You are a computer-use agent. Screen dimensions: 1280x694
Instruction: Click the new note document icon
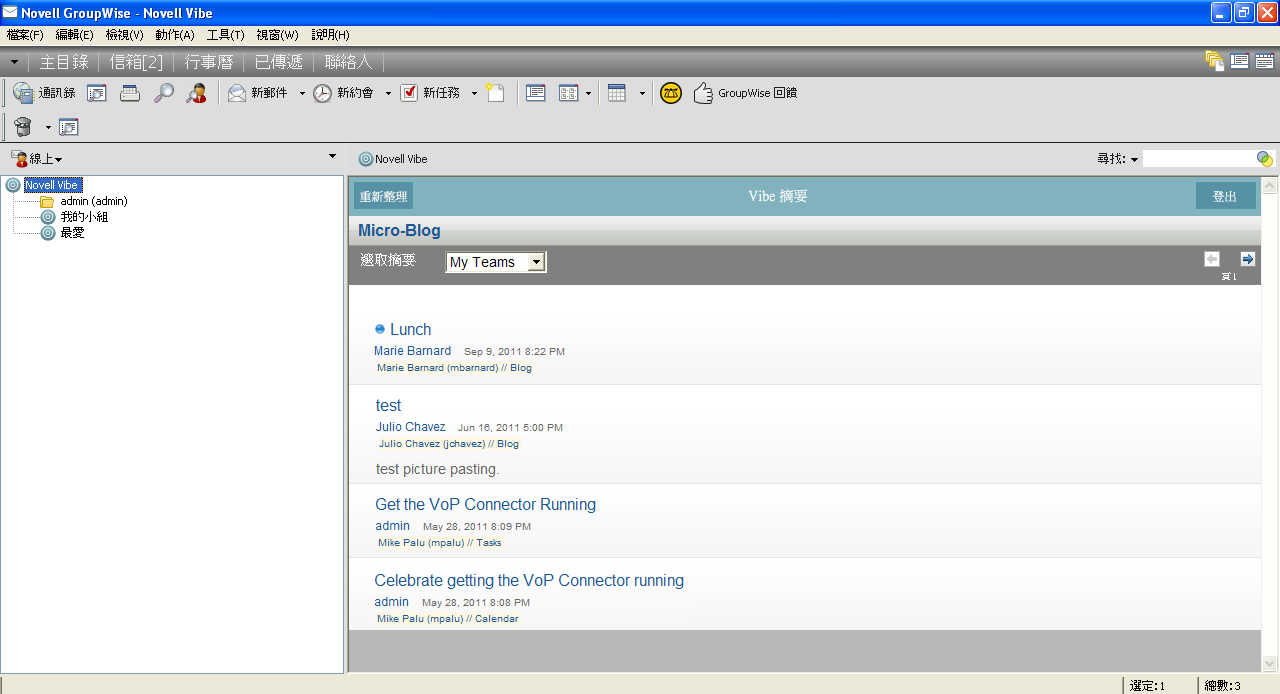(495, 93)
